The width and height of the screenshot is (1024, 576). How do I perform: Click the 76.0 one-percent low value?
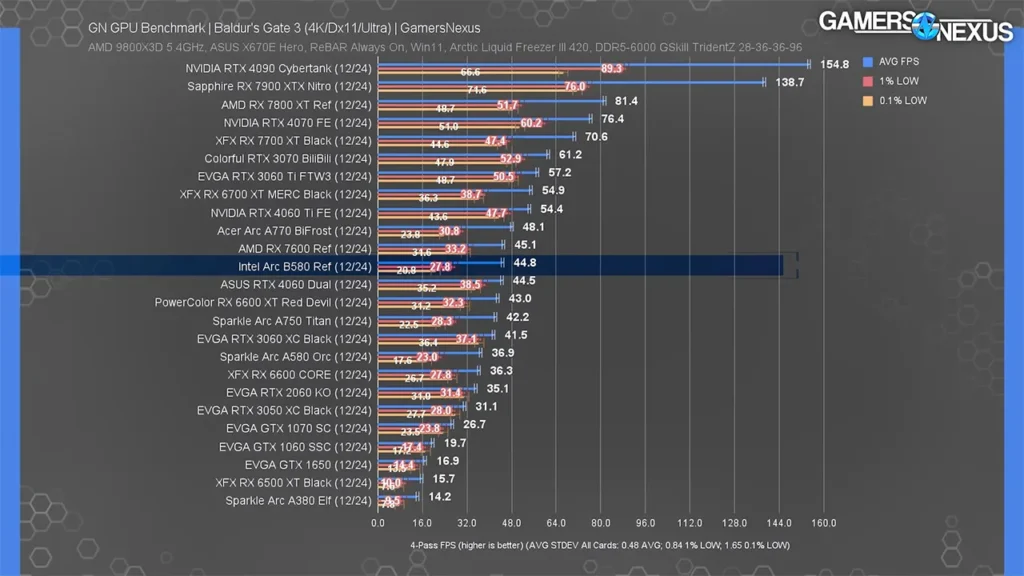coord(575,86)
